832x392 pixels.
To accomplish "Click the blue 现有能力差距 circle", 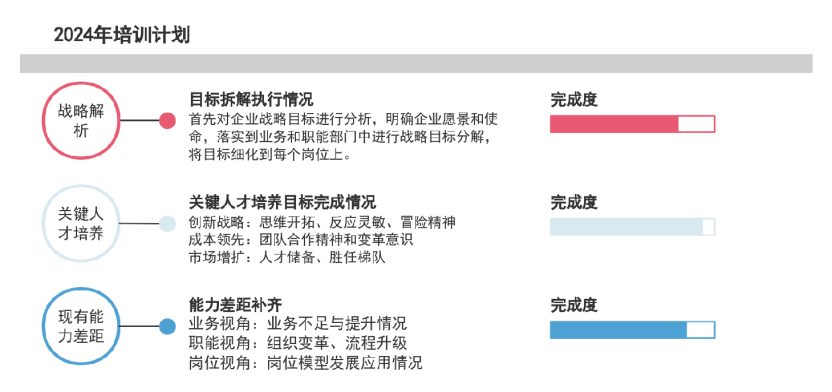I will coord(81,326).
